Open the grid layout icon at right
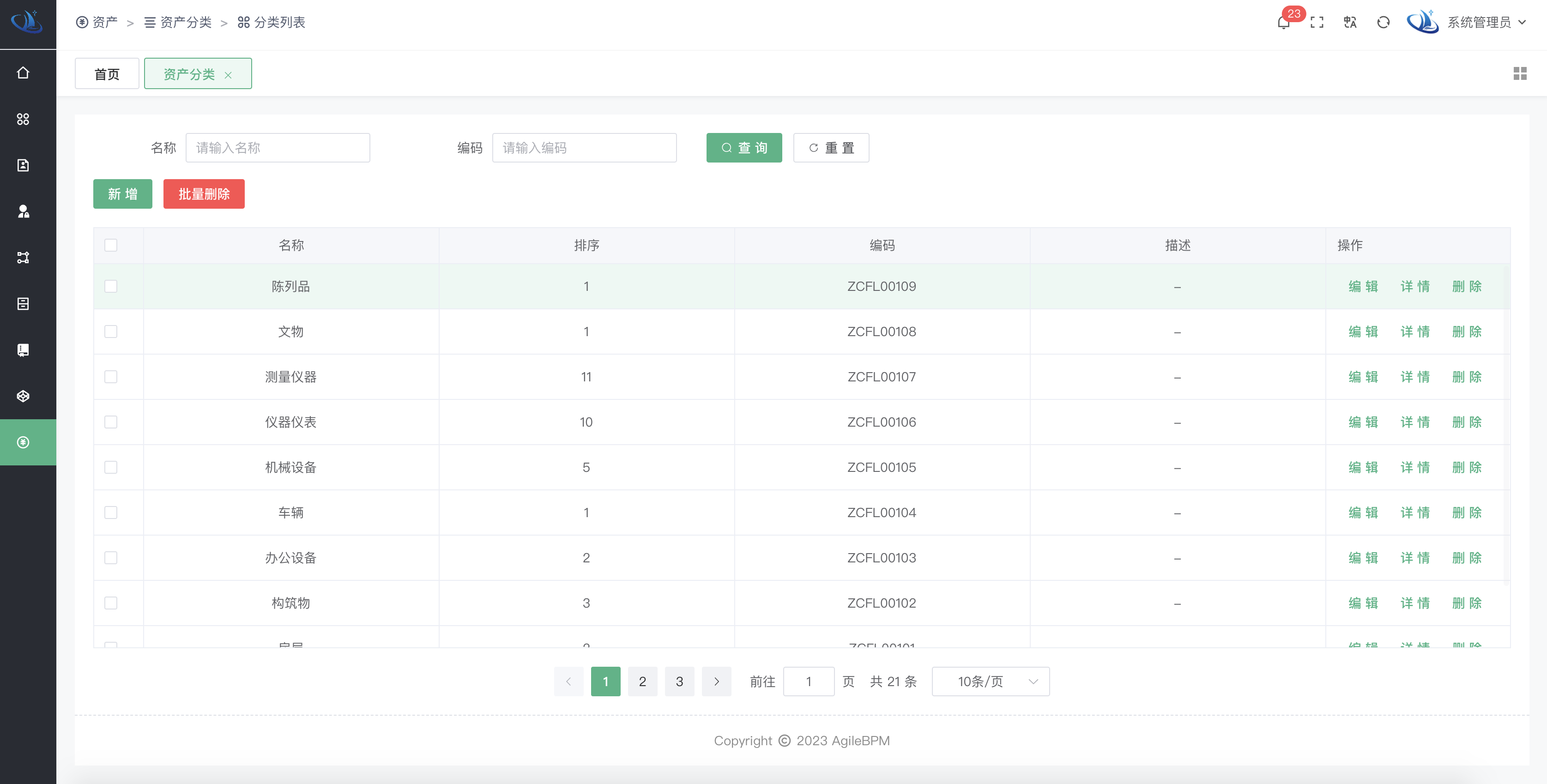1547x784 pixels. pos(1520,73)
